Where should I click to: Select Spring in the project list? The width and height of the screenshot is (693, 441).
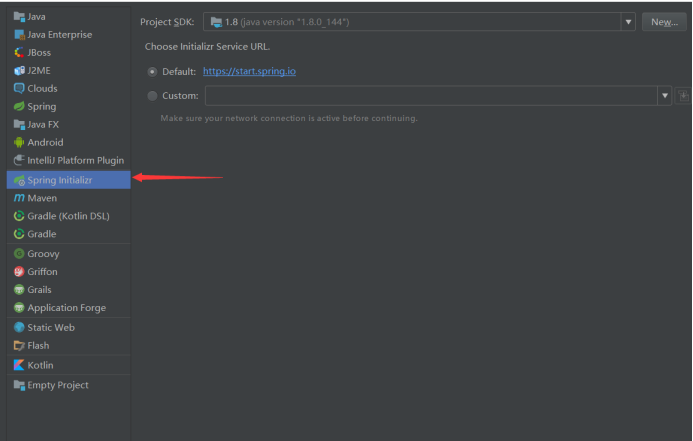42,106
